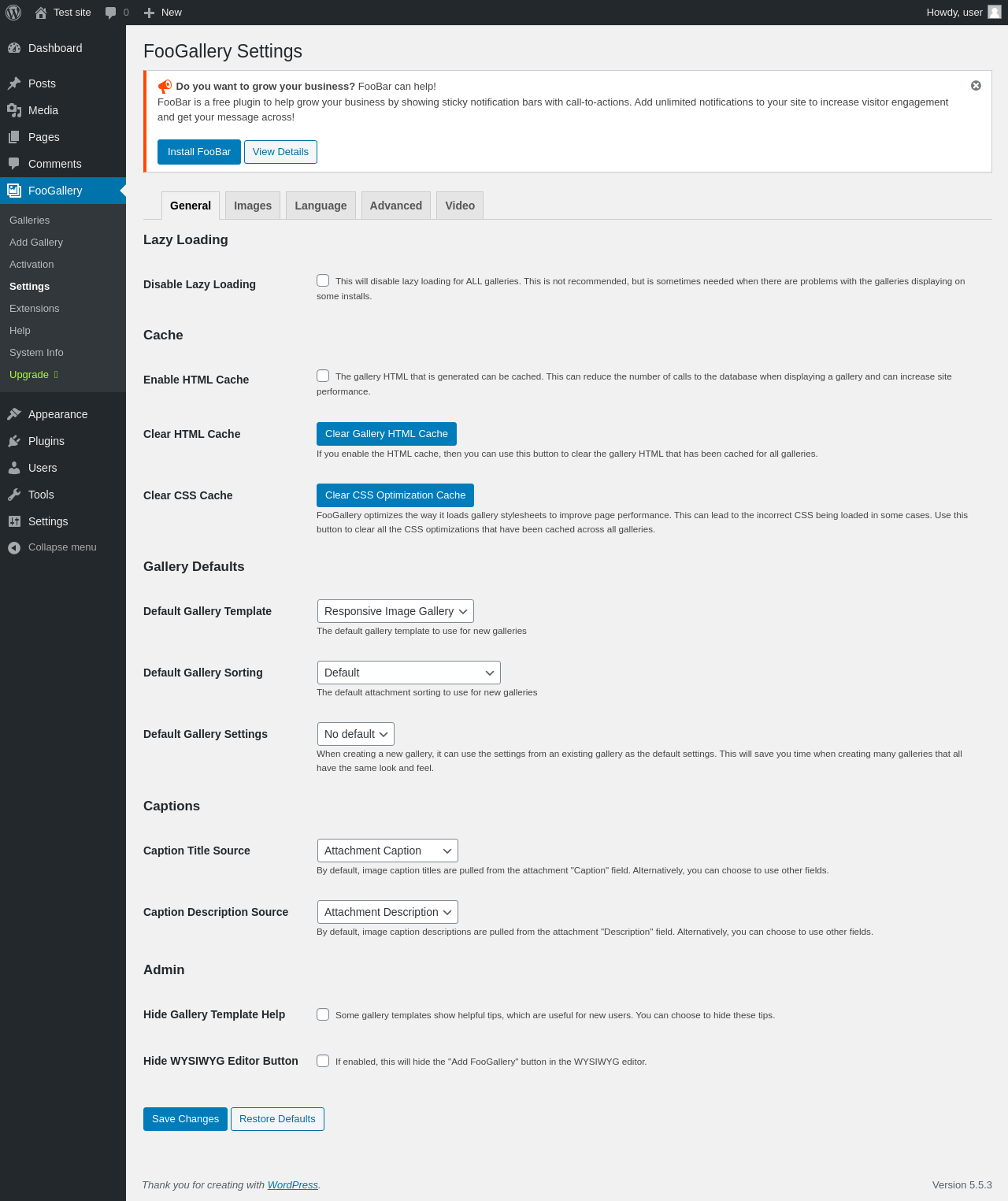1008x1201 pixels.
Task: Open the user avatar icon
Action: click(x=995, y=12)
